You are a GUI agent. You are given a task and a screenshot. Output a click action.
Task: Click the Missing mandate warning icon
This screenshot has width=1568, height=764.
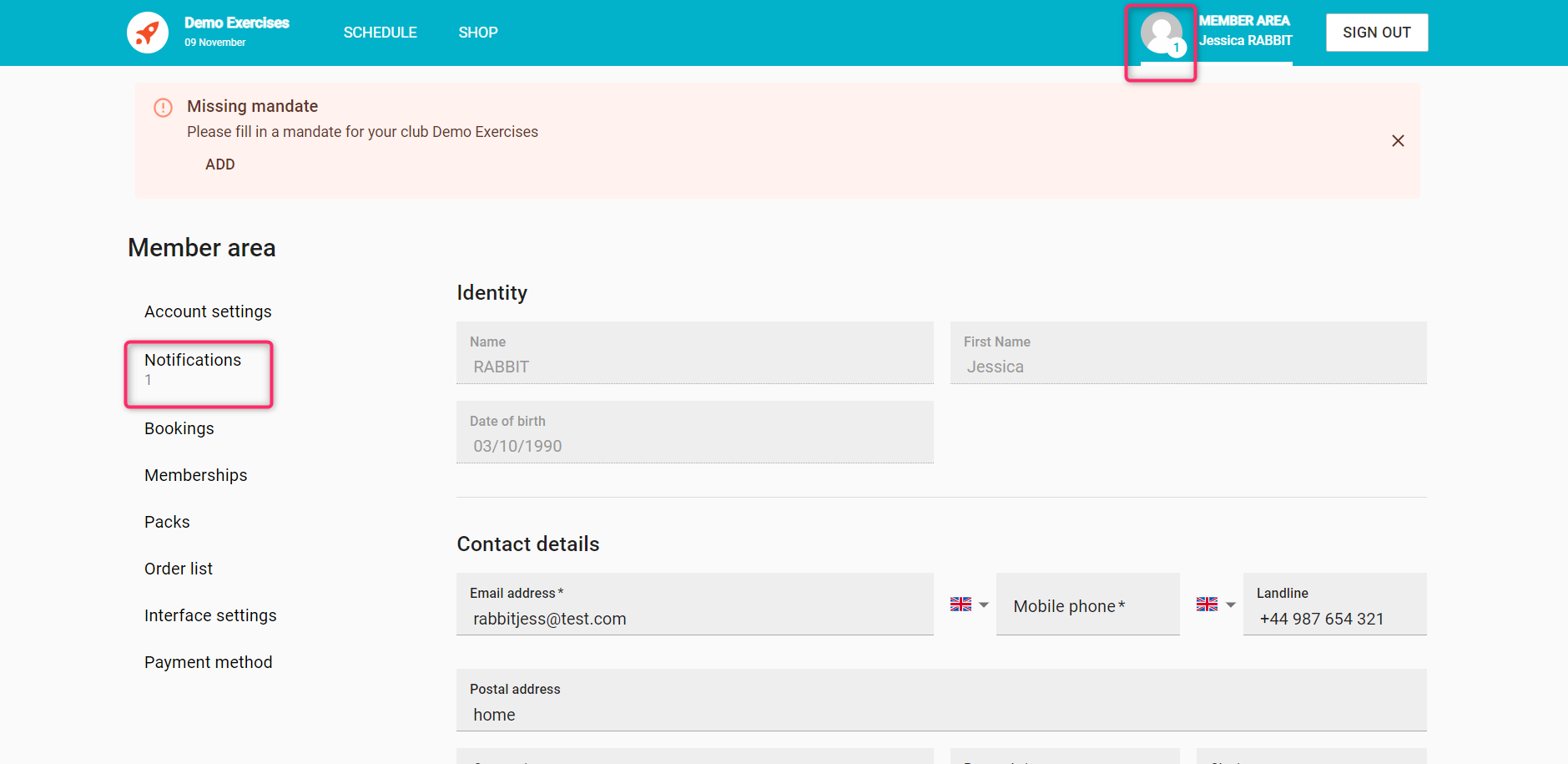(164, 108)
